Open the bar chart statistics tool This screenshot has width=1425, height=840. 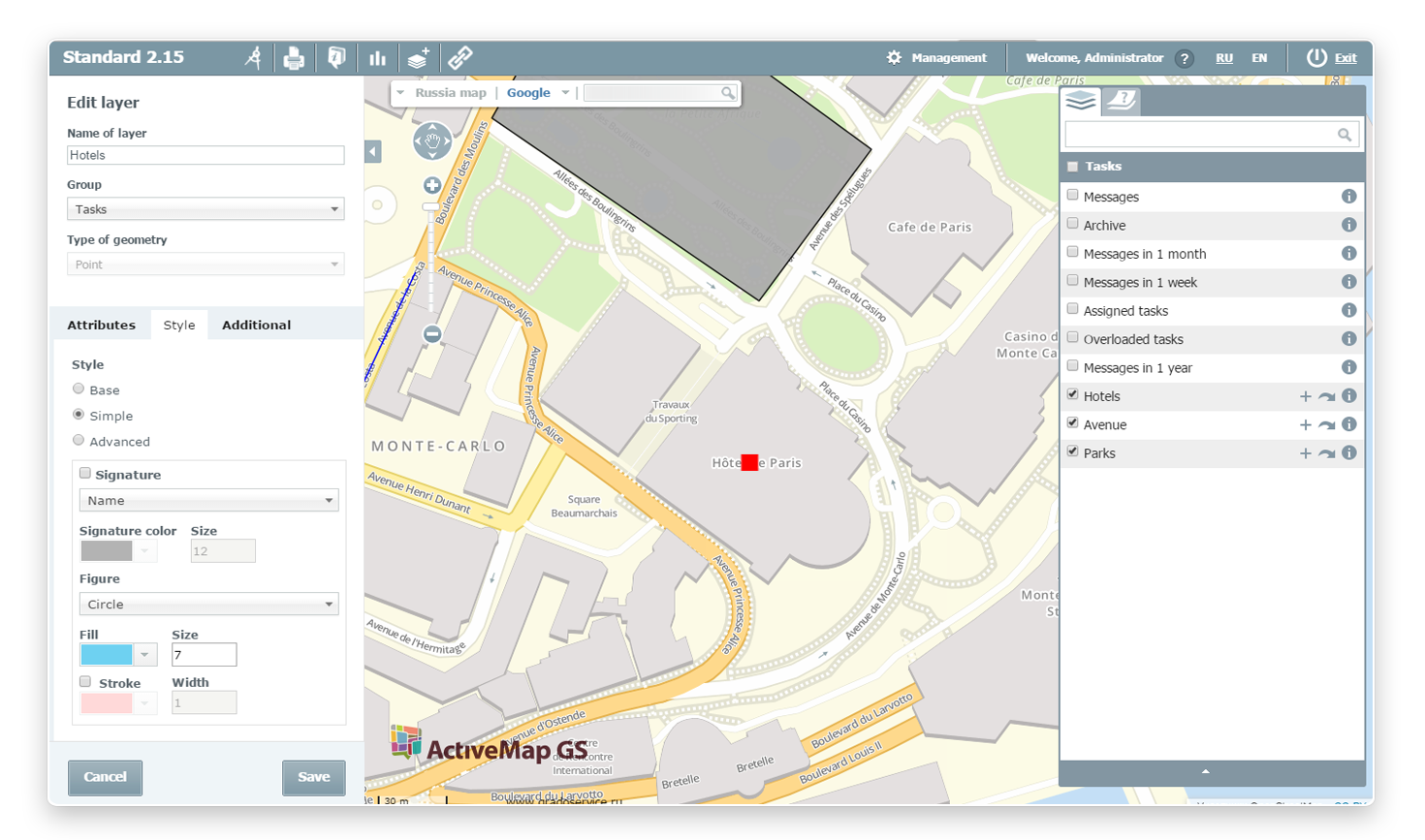click(377, 58)
